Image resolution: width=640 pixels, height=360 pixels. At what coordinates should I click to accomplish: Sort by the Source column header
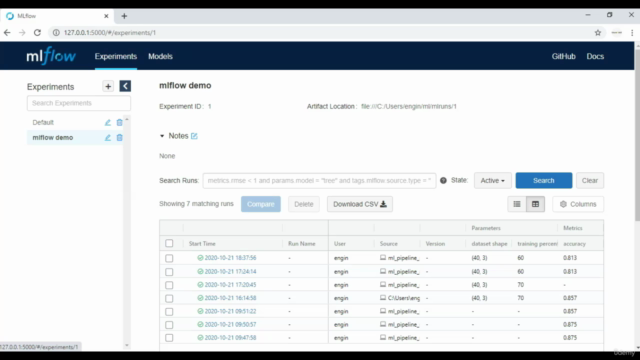(389, 244)
